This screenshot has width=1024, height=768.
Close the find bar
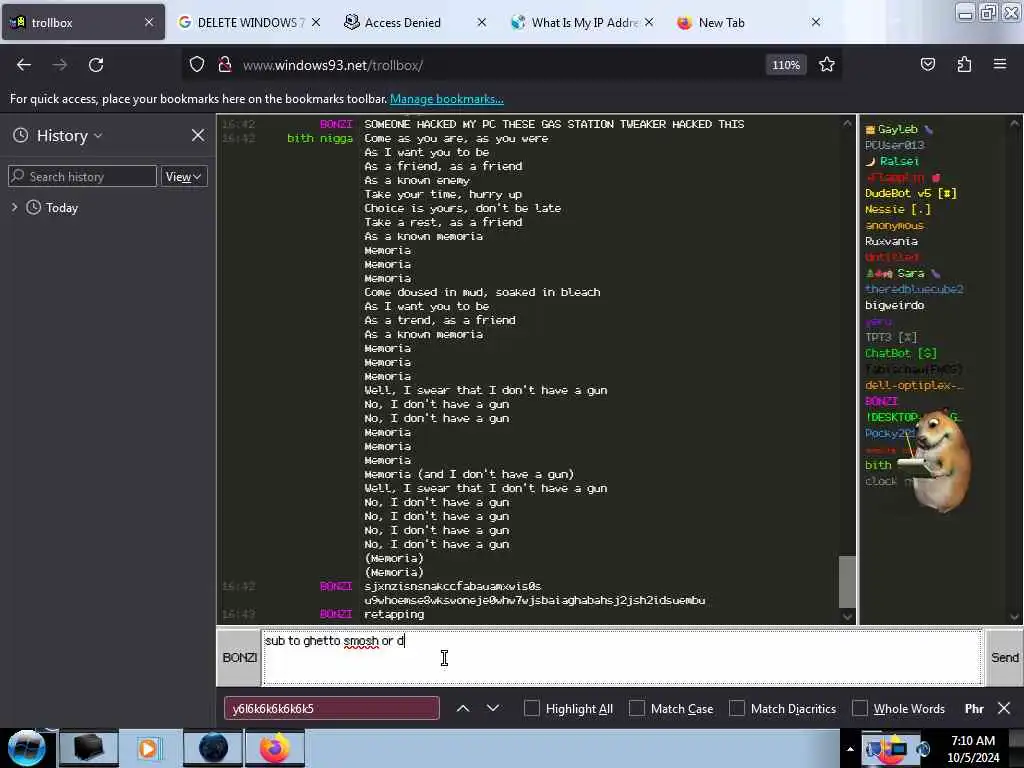pos(1004,708)
